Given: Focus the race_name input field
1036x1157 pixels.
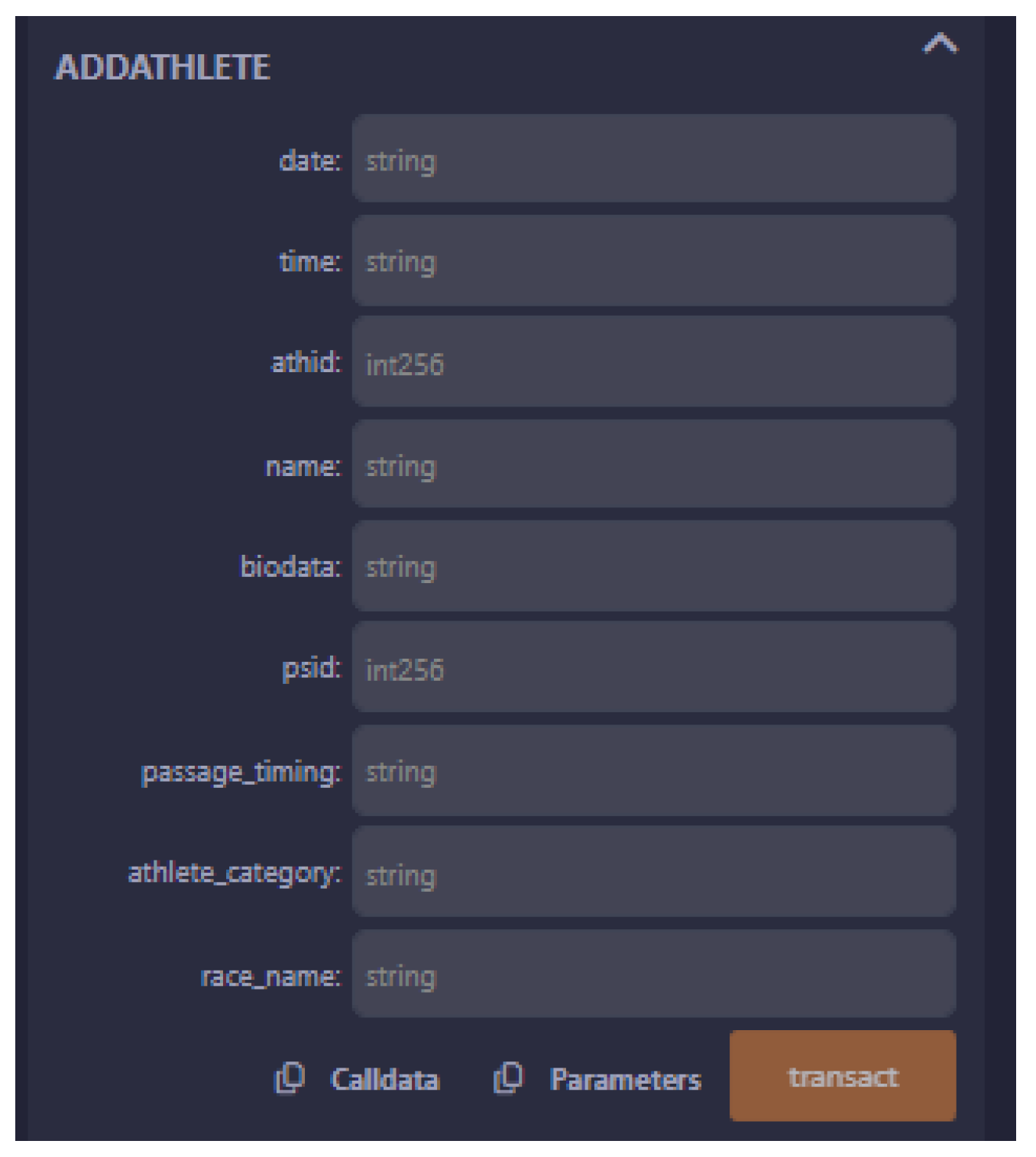Looking at the screenshot, I should point(653,974).
